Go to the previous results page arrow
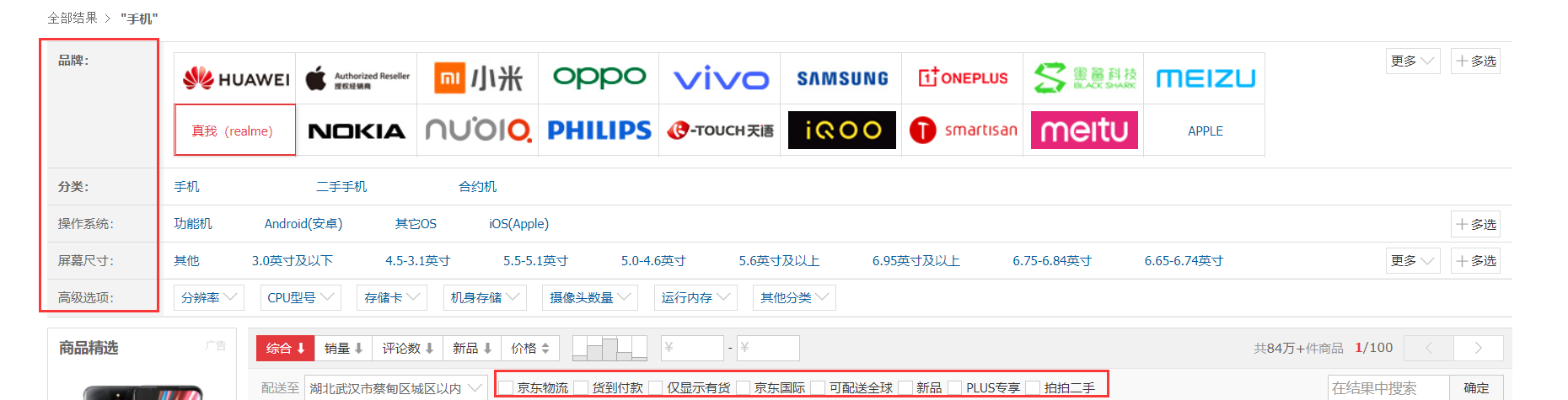The image size is (1568, 400). pos(1429,348)
